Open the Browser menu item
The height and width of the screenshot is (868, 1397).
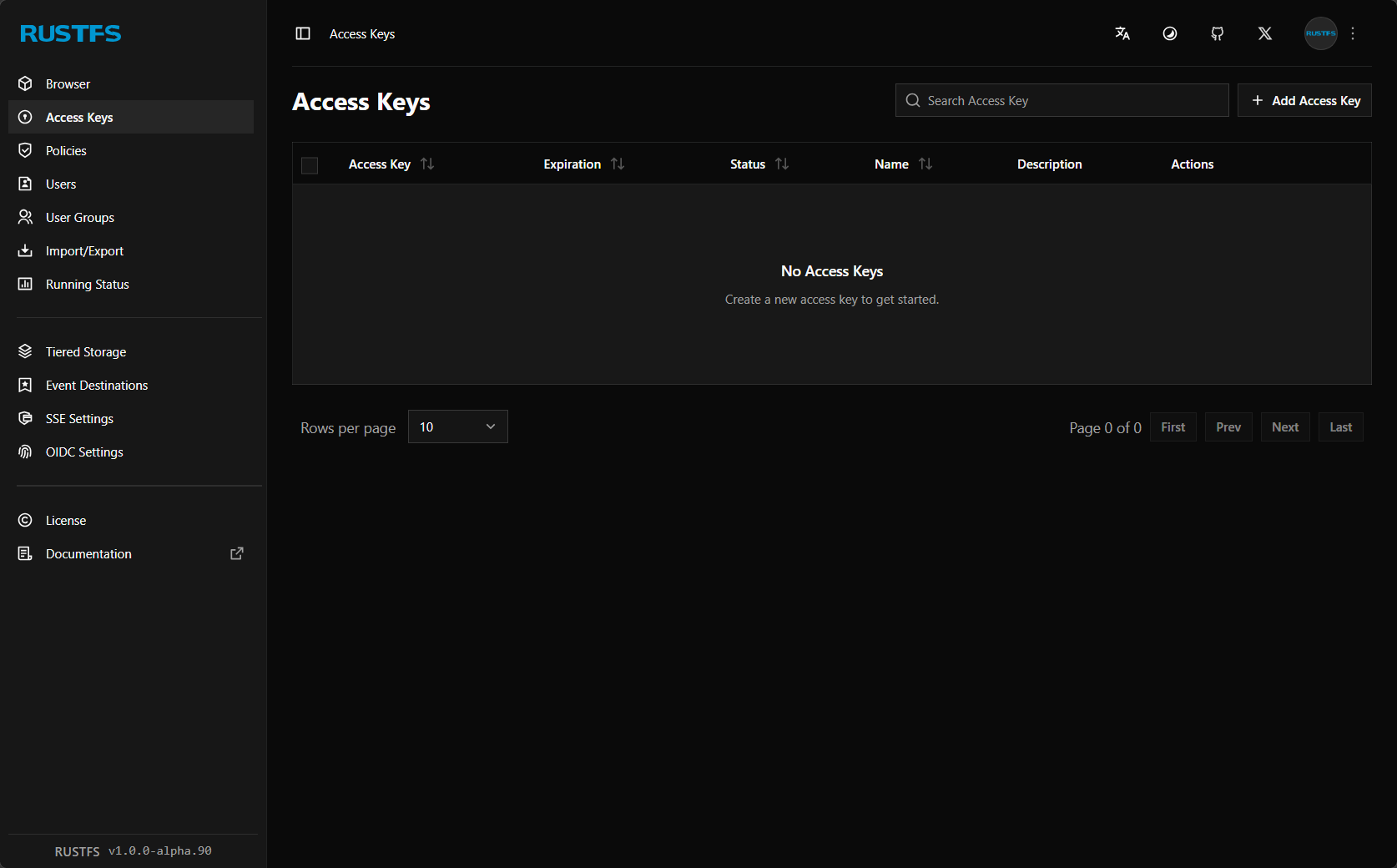131,83
